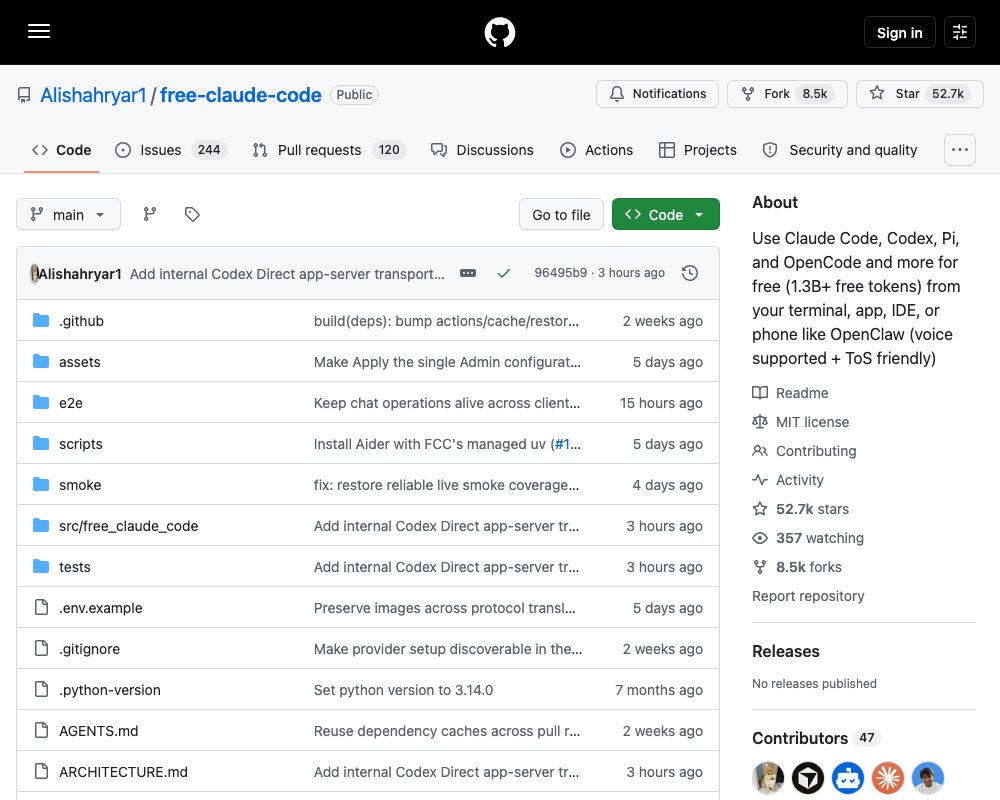
Task: Click Report repository
Action: coord(808,596)
